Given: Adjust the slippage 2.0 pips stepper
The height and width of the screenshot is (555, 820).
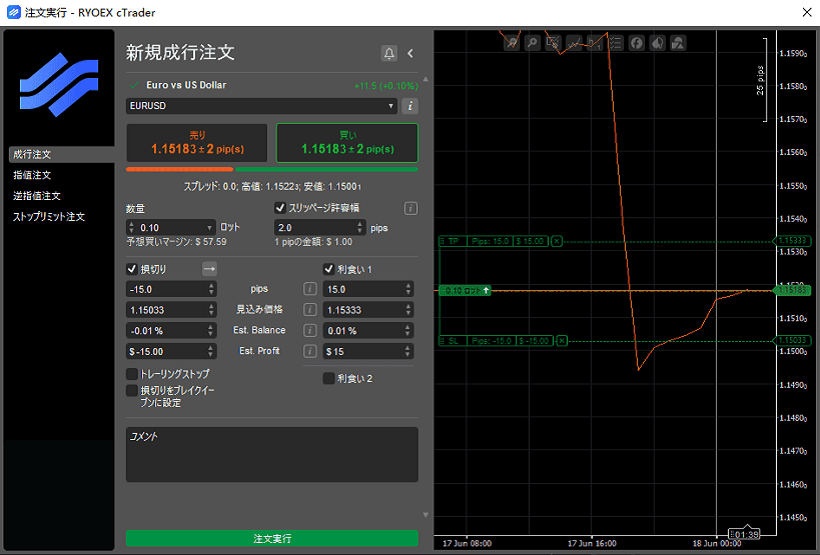Looking at the screenshot, I should click(x=359, y=228).
